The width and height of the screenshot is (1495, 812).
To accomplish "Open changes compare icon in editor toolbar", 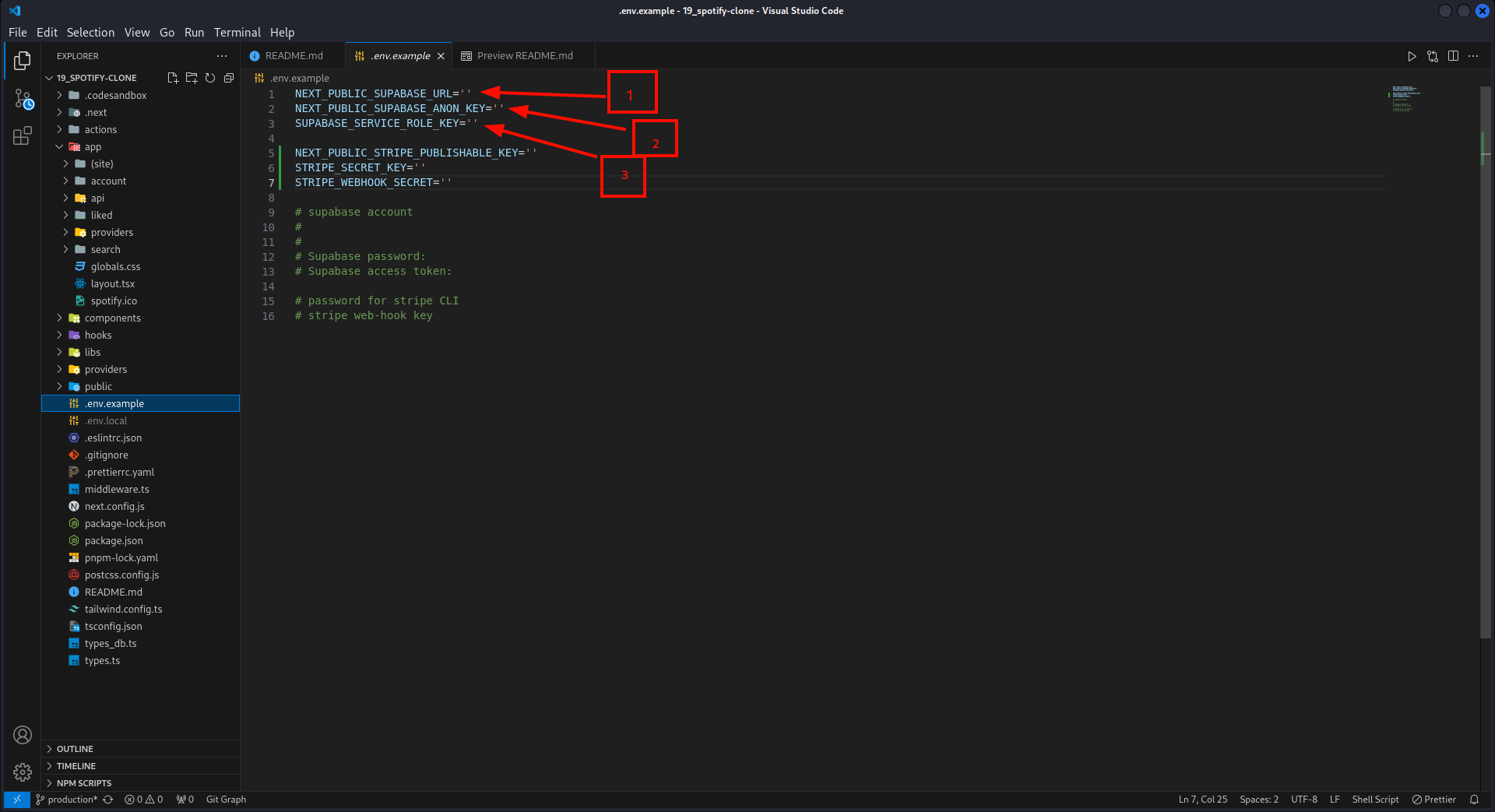I will coord(1433,56).
